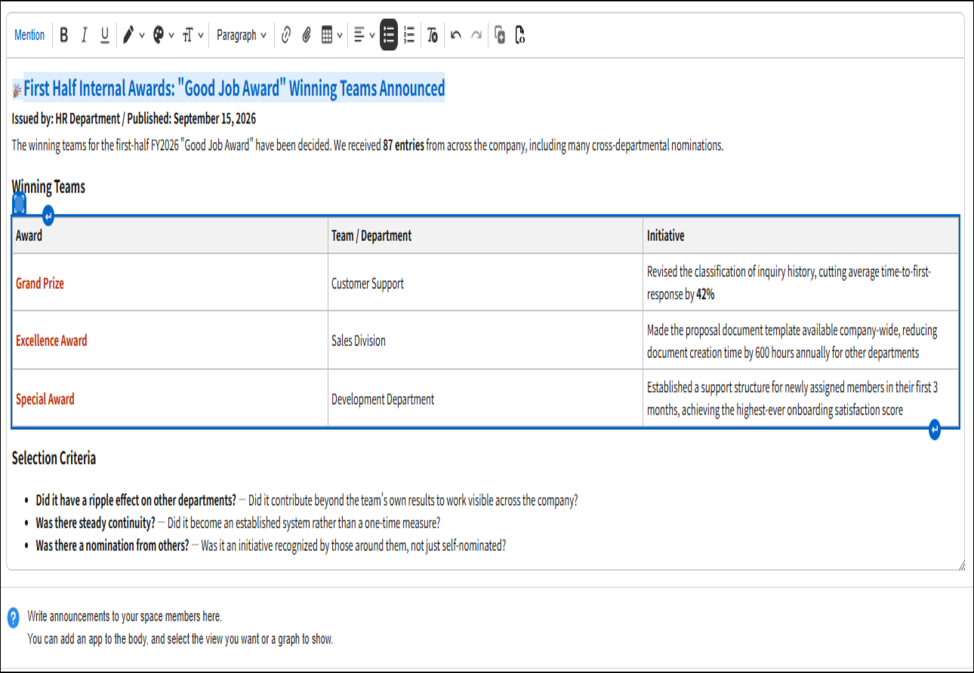974x673 pixels.
Task: Click the headline "First Half Internal Awards" text
Action: (x=234, y=88)
